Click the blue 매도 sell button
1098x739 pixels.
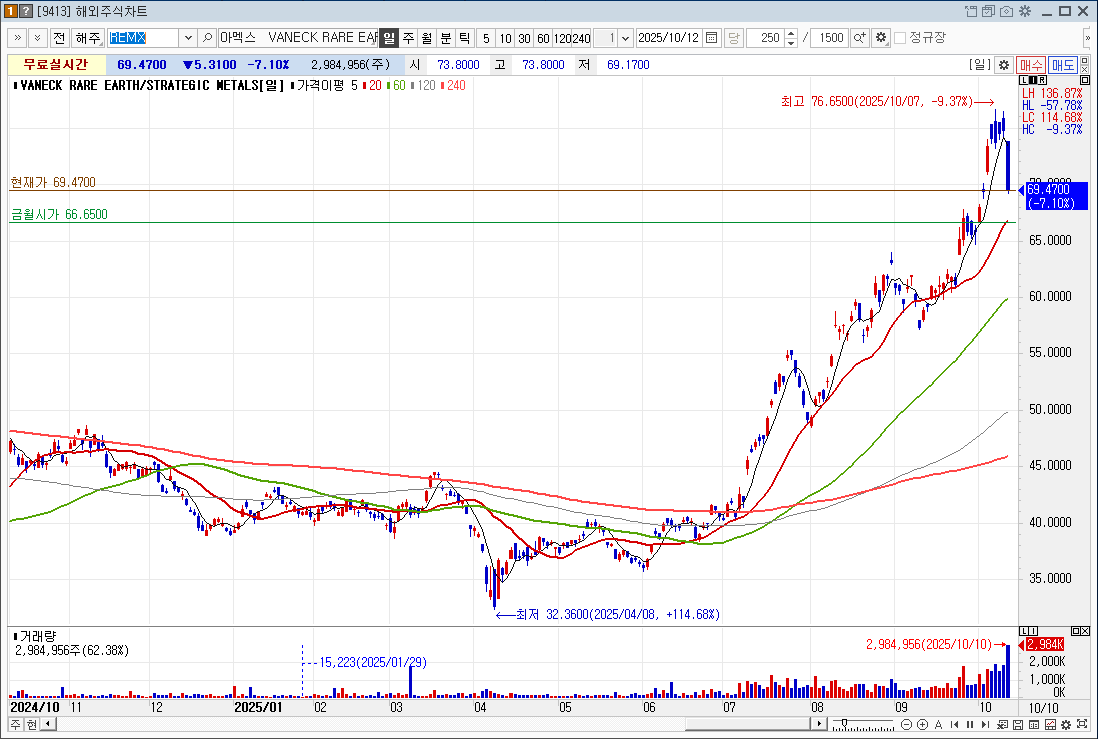(1063, 65)
